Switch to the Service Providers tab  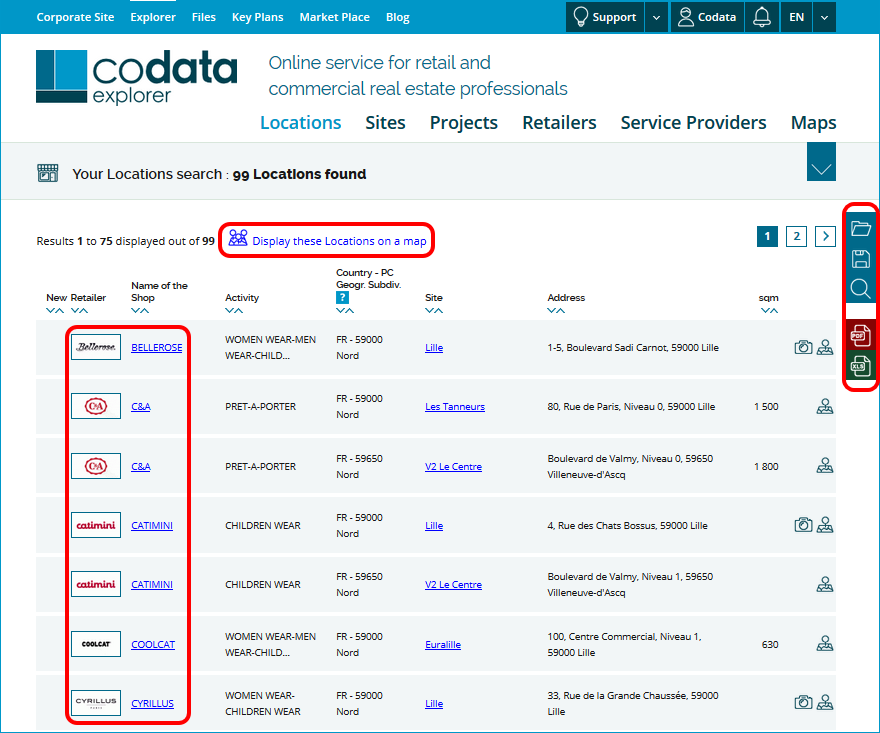tap(693, 122)
